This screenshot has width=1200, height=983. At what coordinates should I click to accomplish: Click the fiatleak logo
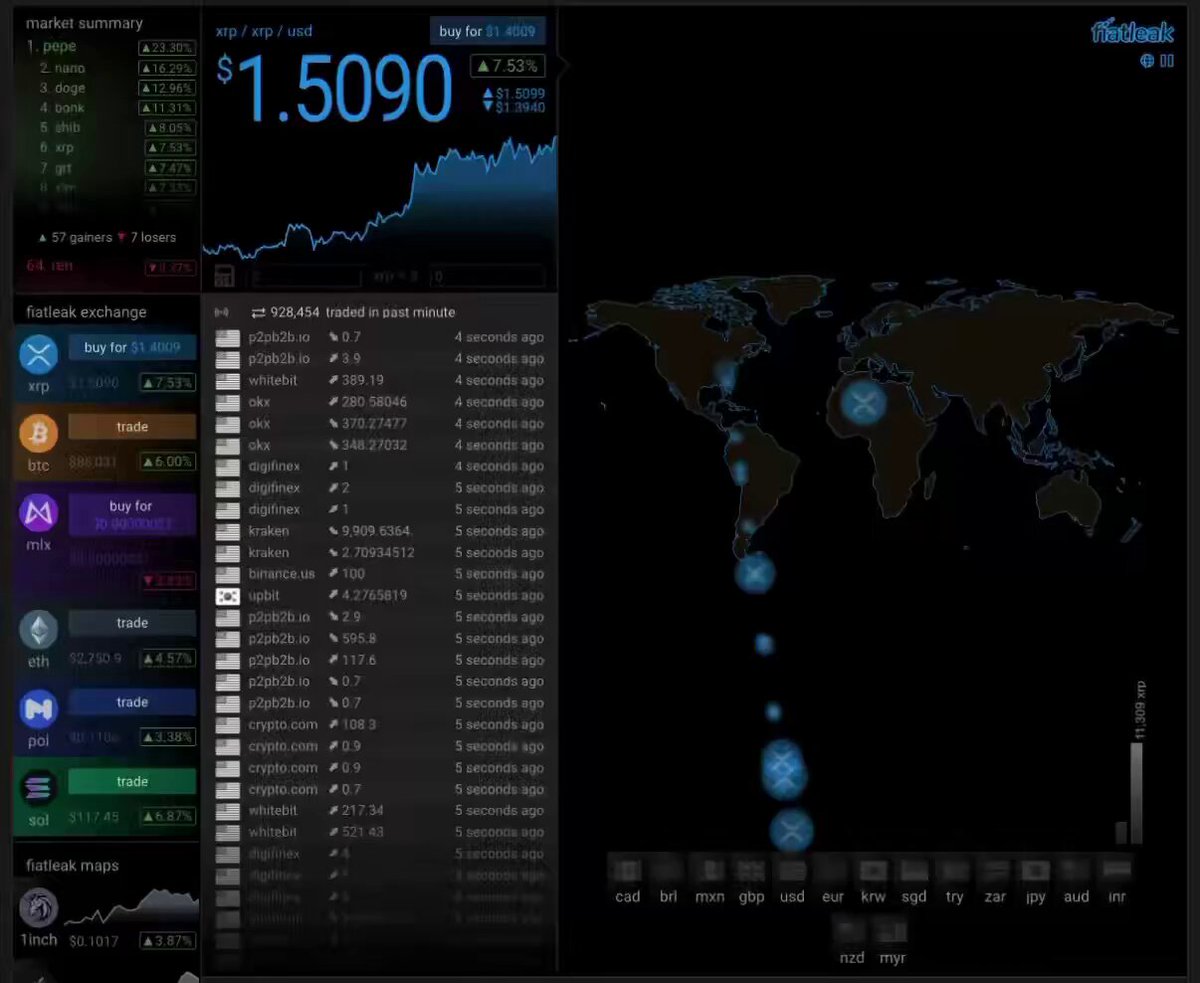point(1132,32)
